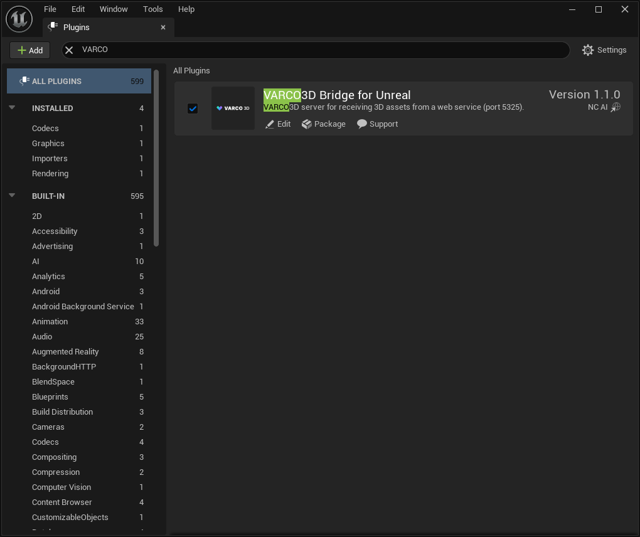
Task: Click the Settings gear icon
Action: 588,50
